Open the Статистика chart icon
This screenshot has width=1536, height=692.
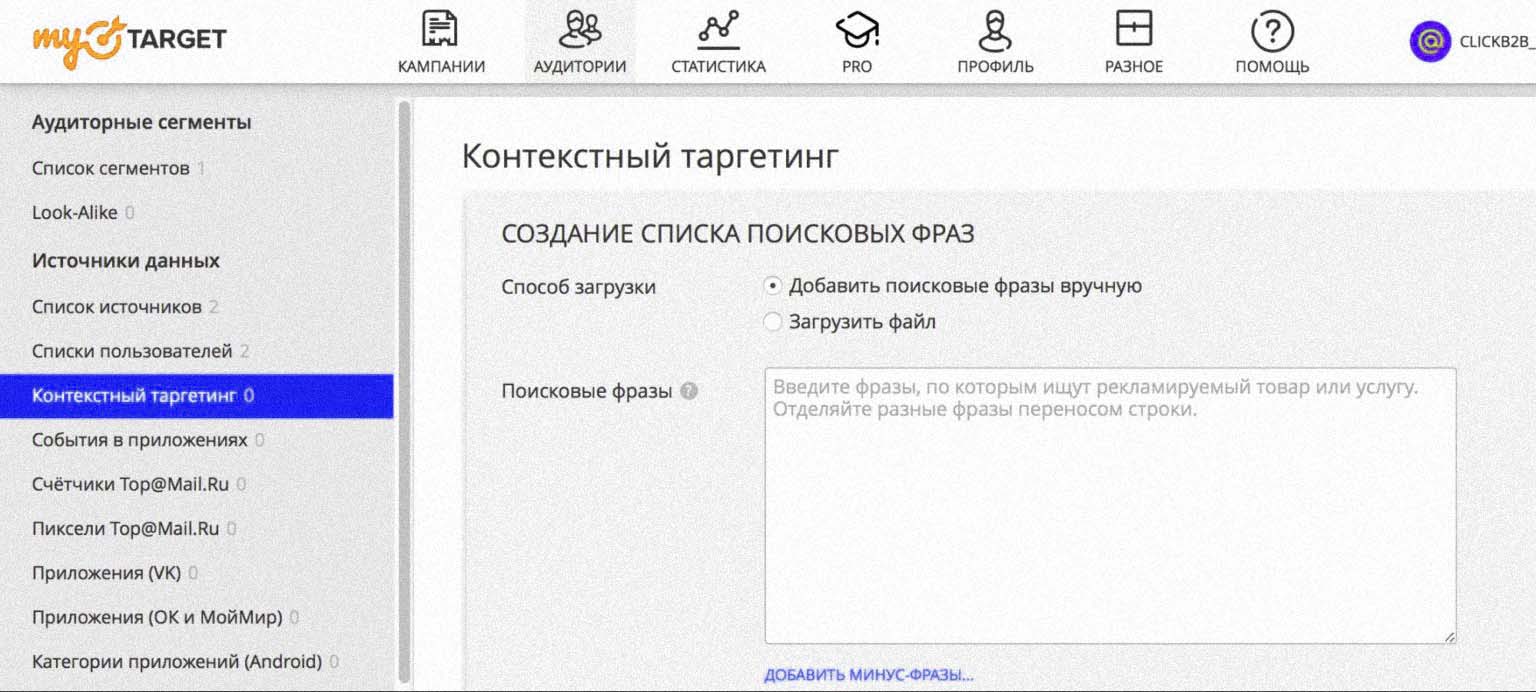coord(718,29)
